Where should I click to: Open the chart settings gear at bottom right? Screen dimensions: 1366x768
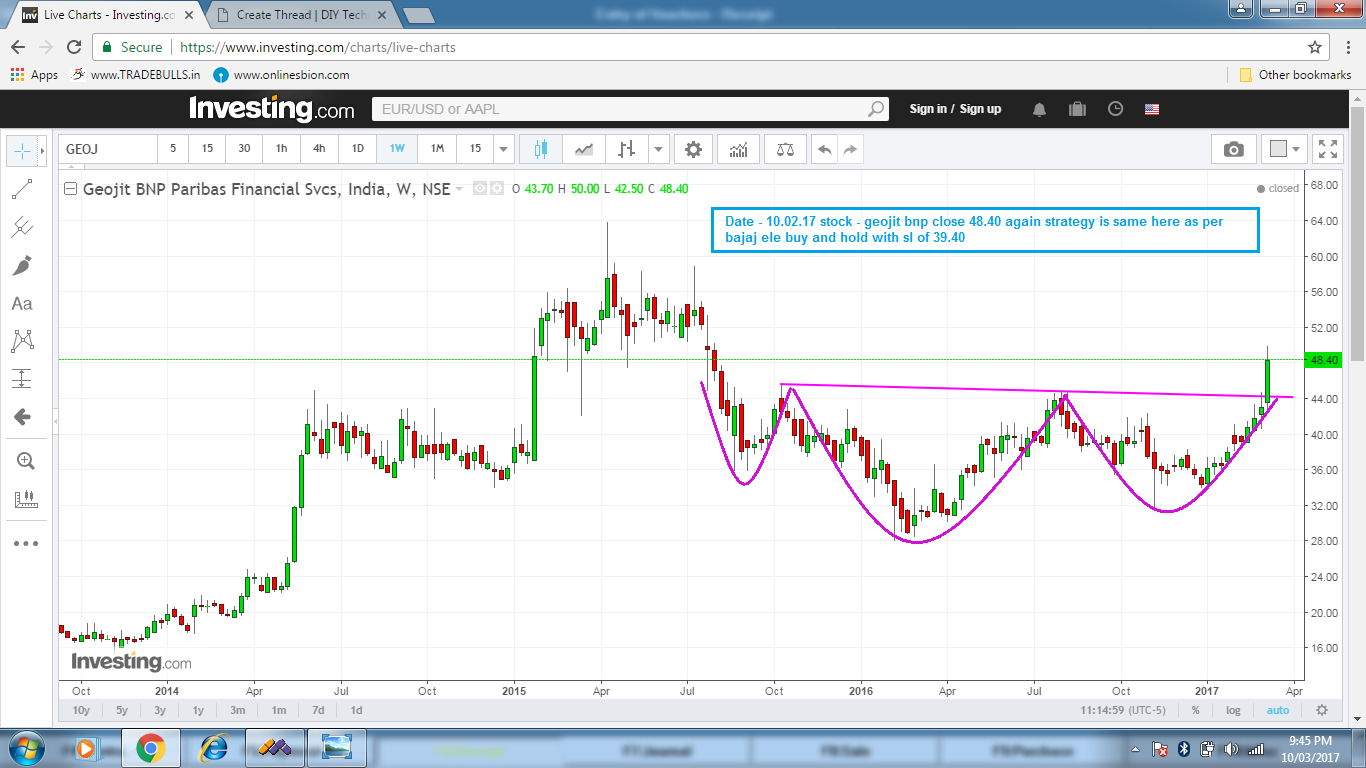coord(1322,710)
